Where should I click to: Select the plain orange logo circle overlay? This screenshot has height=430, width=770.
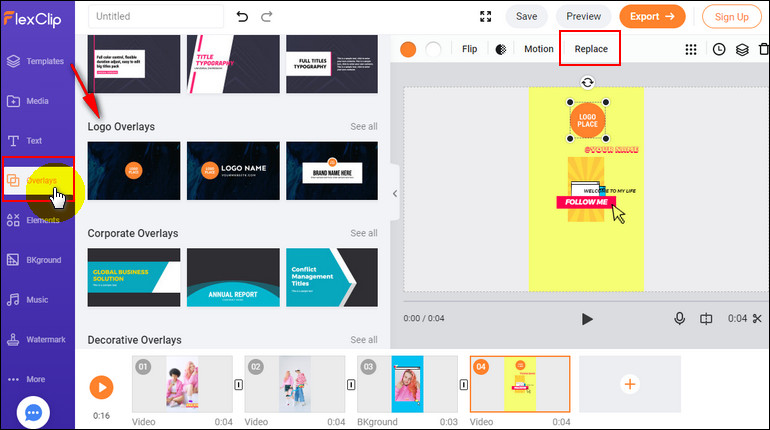click(134, 171)
